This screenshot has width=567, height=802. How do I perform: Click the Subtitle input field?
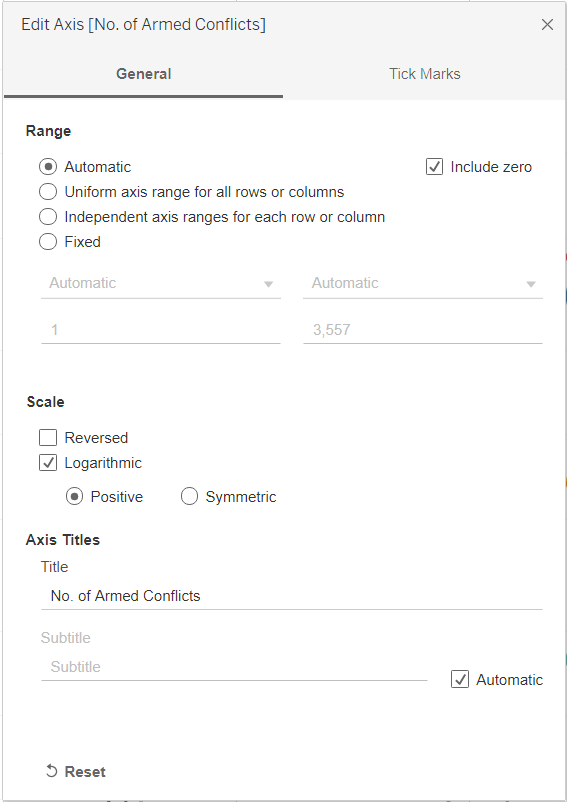[x=234, y=667]
